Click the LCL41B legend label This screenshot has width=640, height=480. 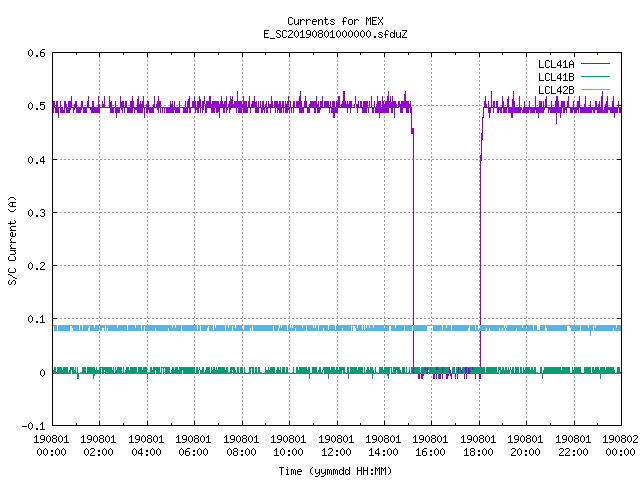pos(556,77)
